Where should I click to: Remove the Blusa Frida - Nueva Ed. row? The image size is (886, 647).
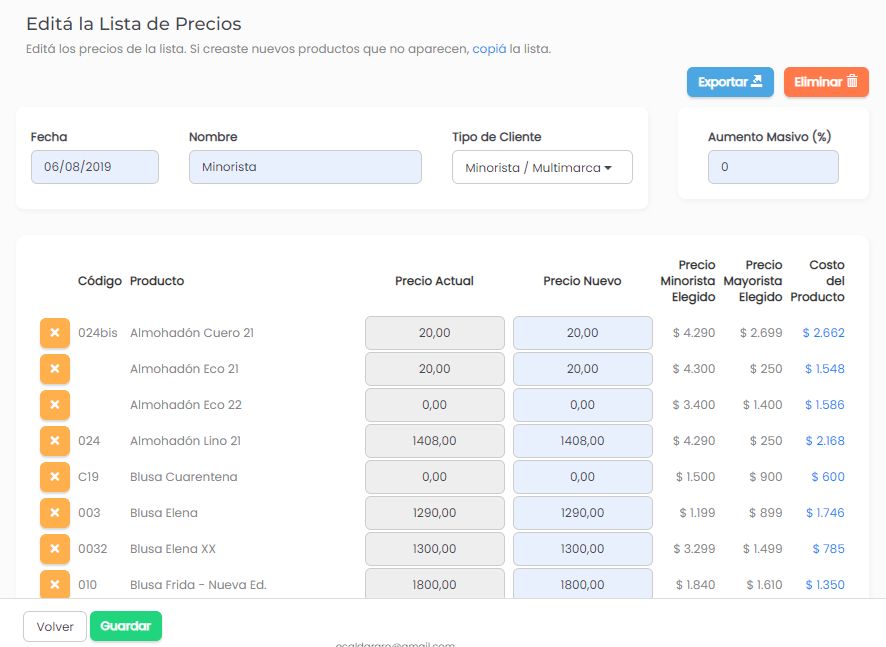[55, 584]
